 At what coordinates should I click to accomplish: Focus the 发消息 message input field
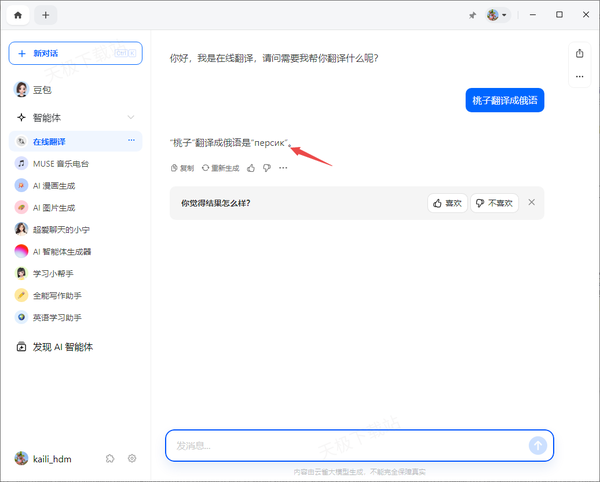[x=345, y=445]
